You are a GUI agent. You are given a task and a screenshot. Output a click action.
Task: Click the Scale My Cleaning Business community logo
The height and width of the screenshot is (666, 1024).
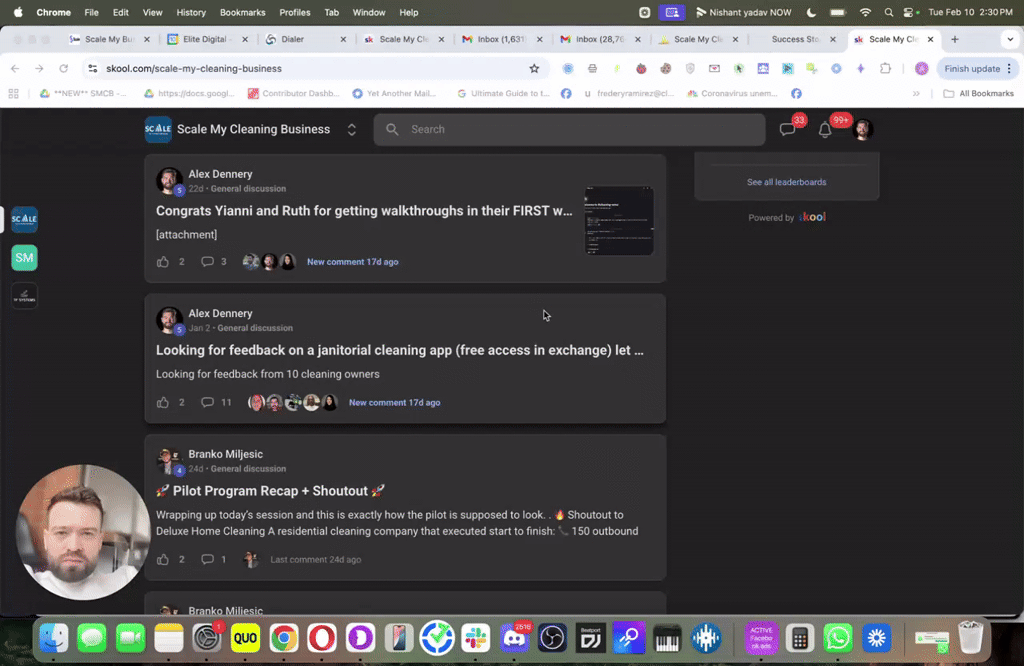158,129
